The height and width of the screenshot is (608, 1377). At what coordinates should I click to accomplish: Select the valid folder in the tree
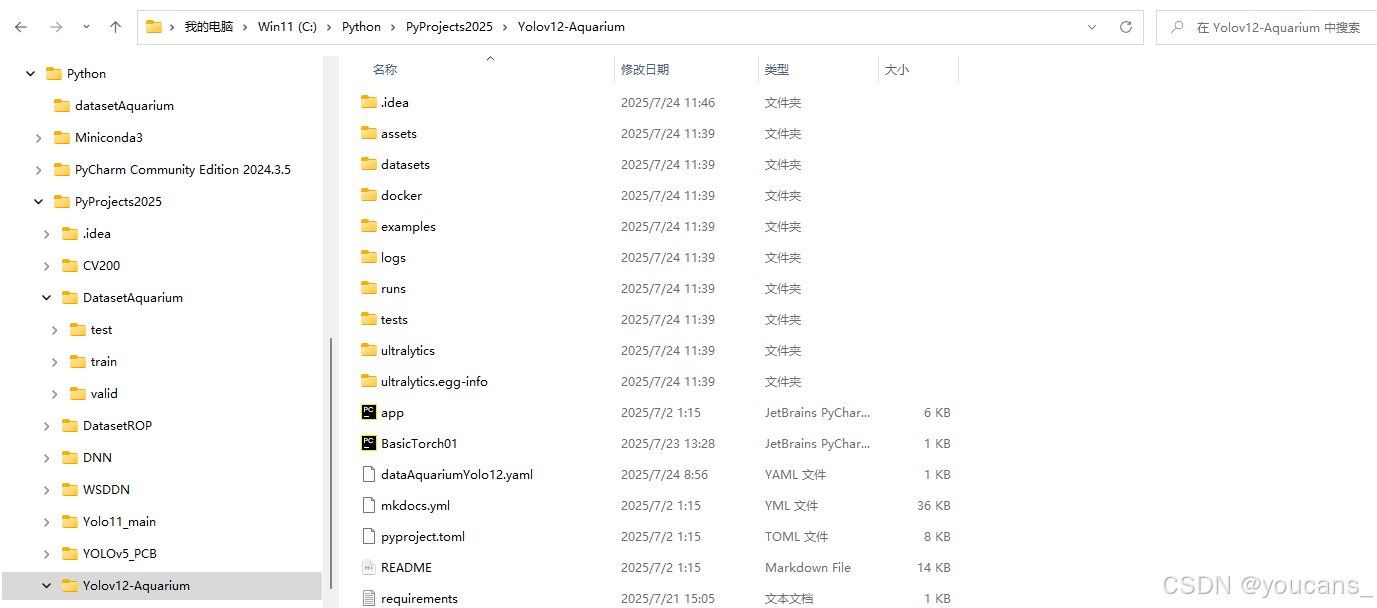click(x=104, y=394)
